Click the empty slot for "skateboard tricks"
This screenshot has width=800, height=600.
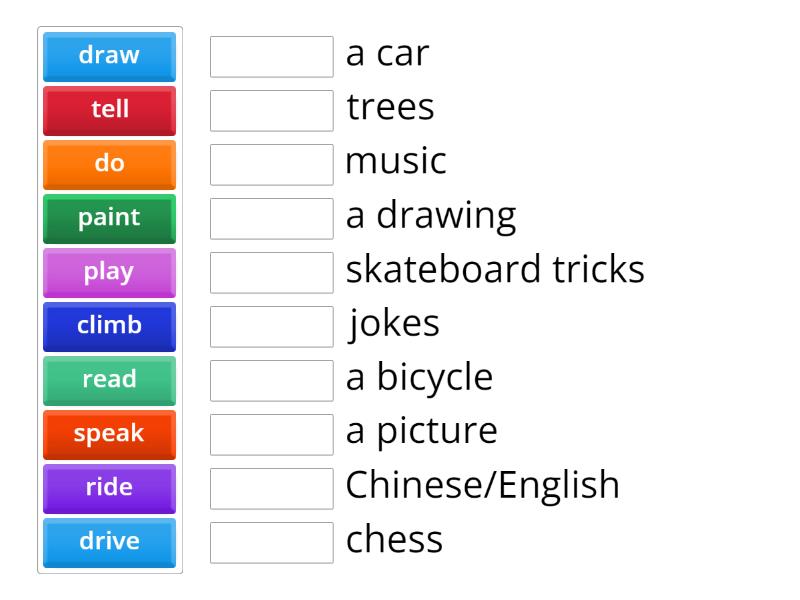(272, 273)
